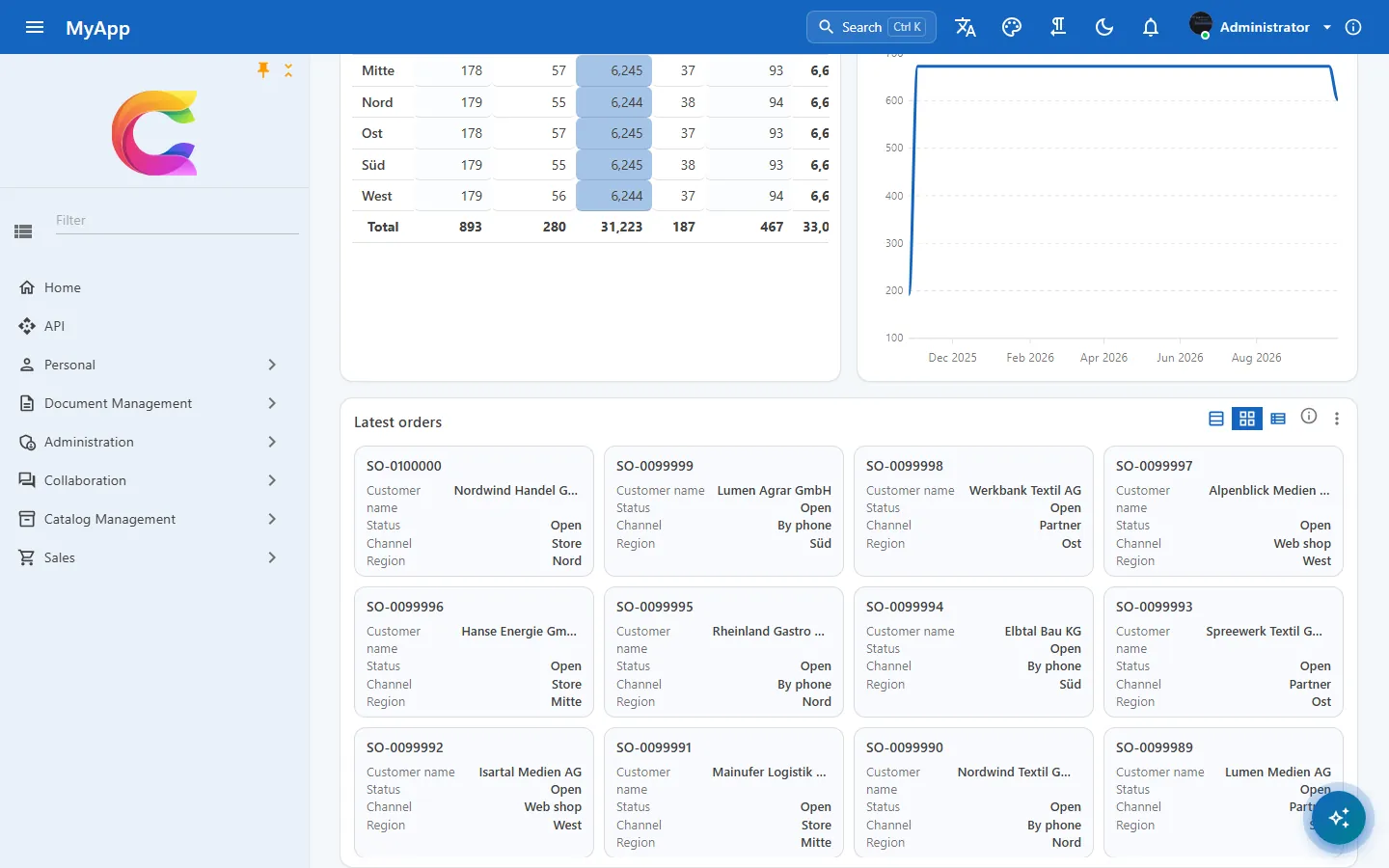Open the notifications bell

1151,27
